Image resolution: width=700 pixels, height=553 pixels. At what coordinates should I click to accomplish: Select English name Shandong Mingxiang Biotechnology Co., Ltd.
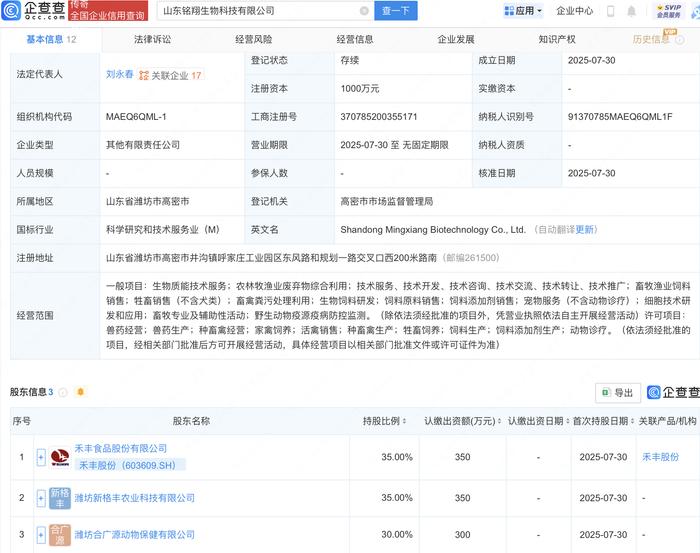[x=433, y=229]
